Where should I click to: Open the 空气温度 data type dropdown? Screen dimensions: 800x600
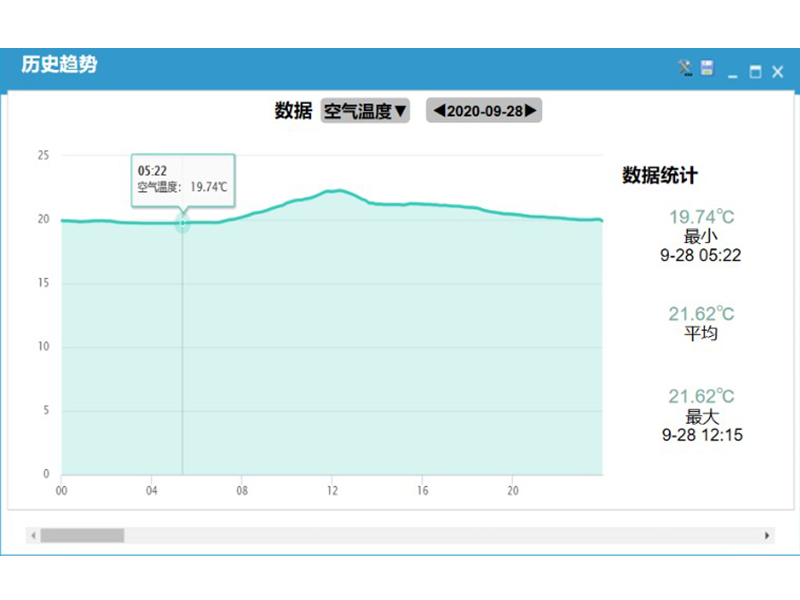(x=365, y=111)
